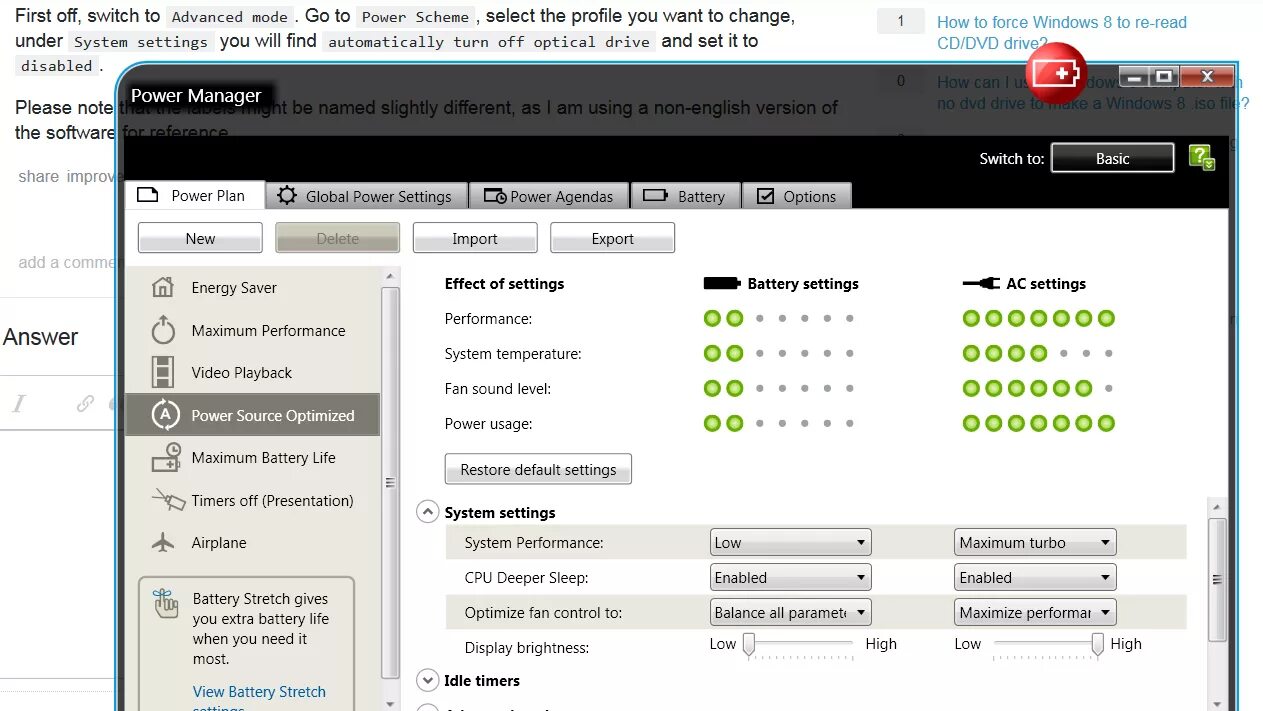Screen dimensions: 1263x711
Task: Click the New power plan button
Action: click(x=200, y=238)
